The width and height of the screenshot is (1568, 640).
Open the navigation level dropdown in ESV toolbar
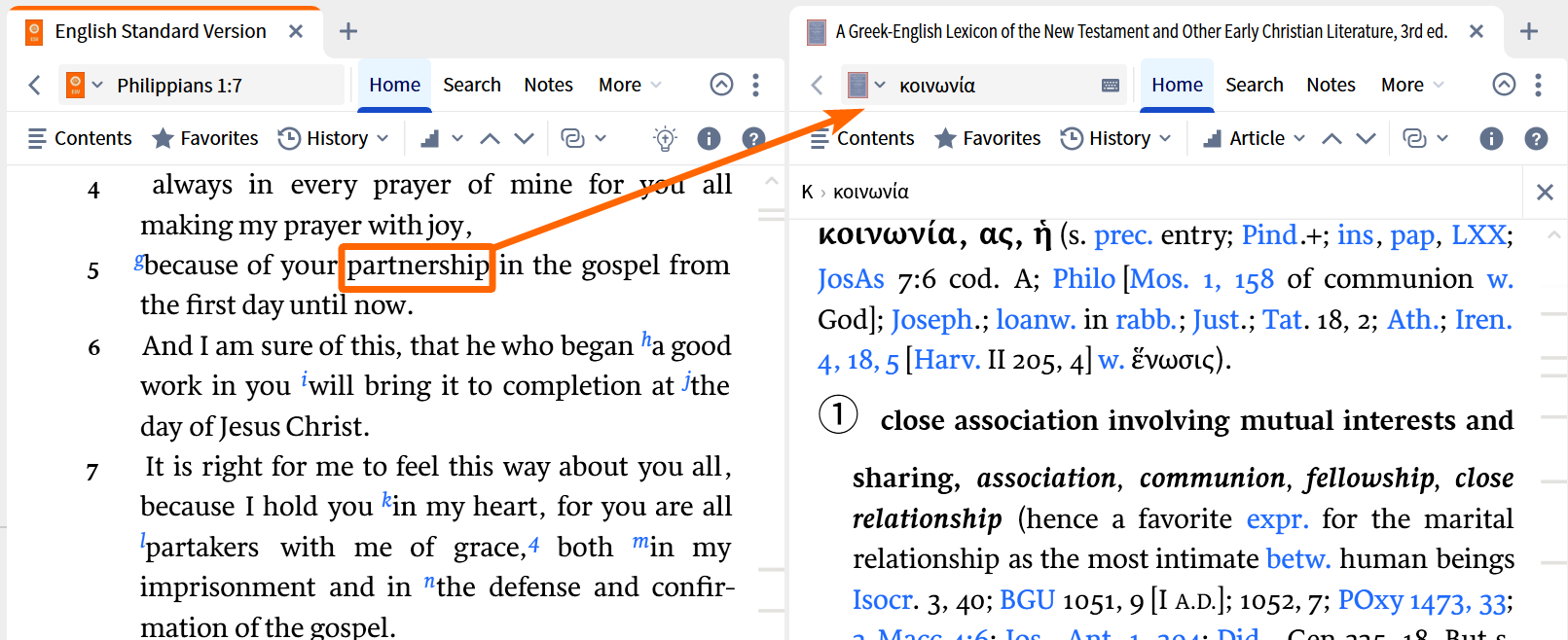point(457,139)
